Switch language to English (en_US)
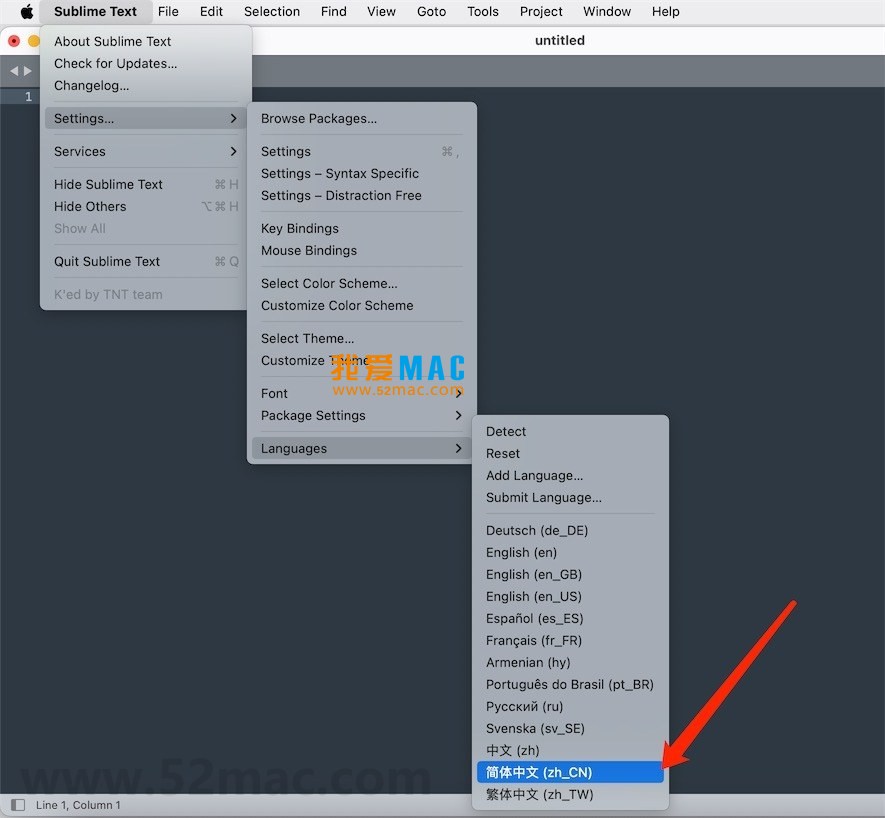Image resolution: width=885 pixels, height=818 pixels. pos(570,597)
